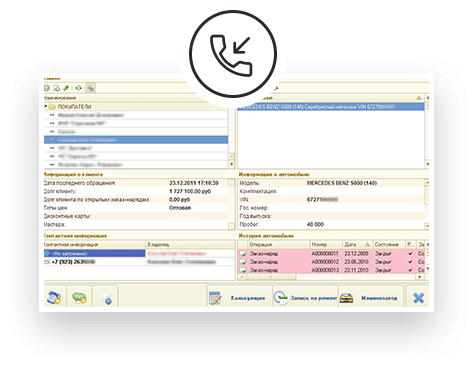Click the green refresh arrows icon
This screenshot has height=368, width=474.
point(79,88)
